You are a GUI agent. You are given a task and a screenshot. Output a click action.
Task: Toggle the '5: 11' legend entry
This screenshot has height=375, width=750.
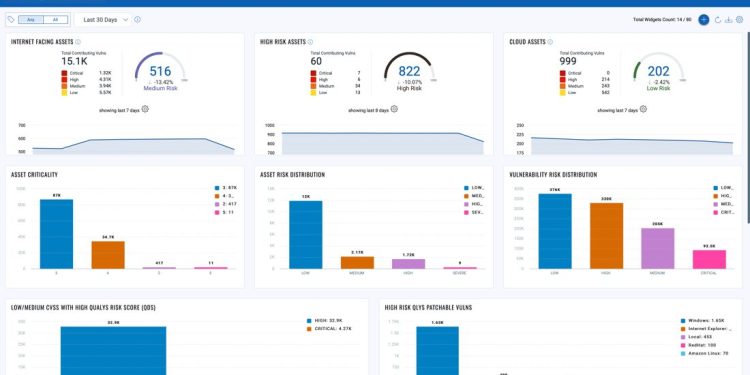tap(225, 212)
